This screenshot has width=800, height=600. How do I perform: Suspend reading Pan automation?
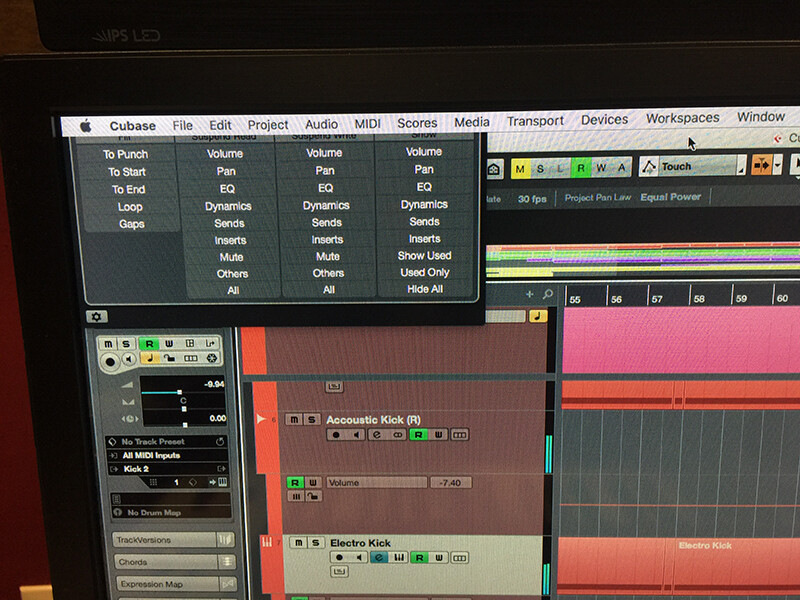click(226, 171)
